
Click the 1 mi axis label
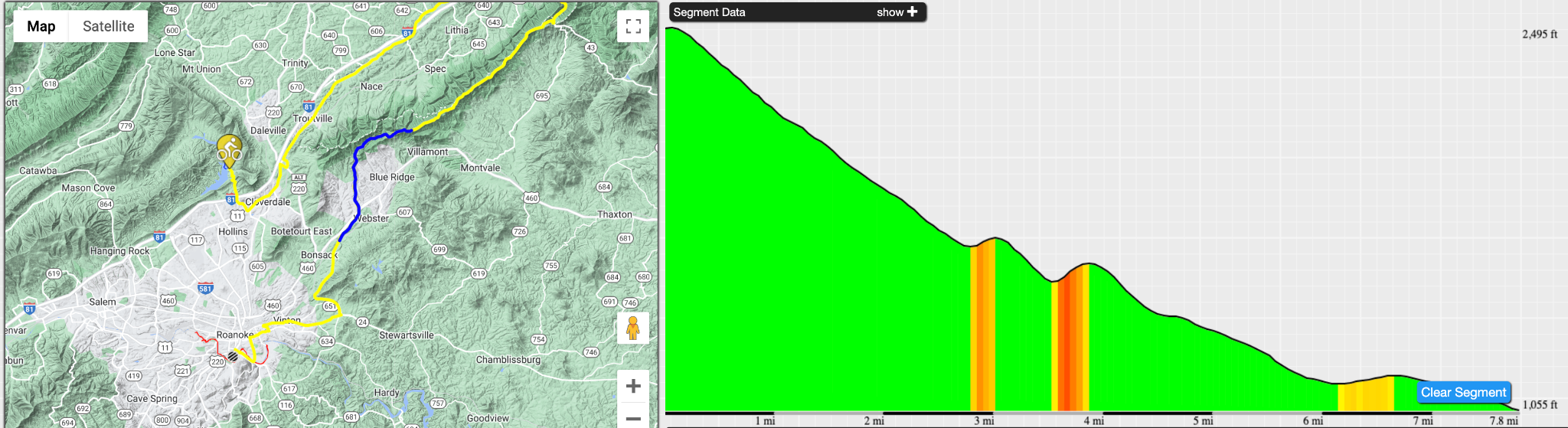(x=765, y=420)
